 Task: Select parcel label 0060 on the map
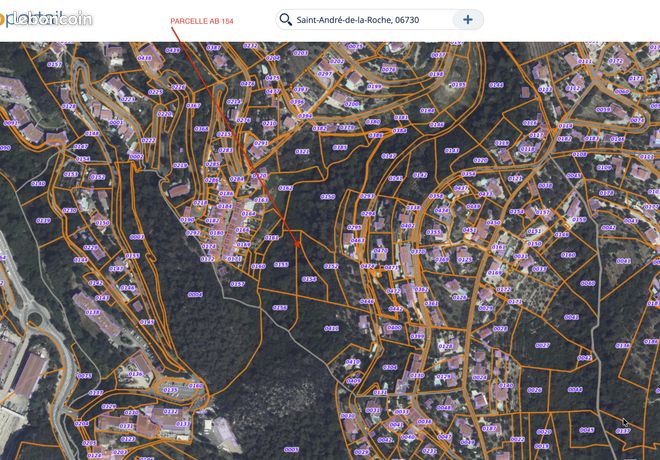588,284
